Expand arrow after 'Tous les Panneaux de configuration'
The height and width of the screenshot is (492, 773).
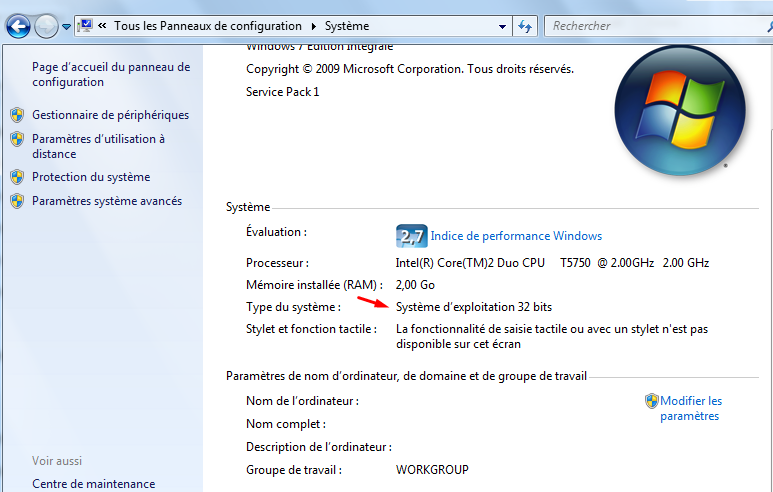click(x=313, y=26)
